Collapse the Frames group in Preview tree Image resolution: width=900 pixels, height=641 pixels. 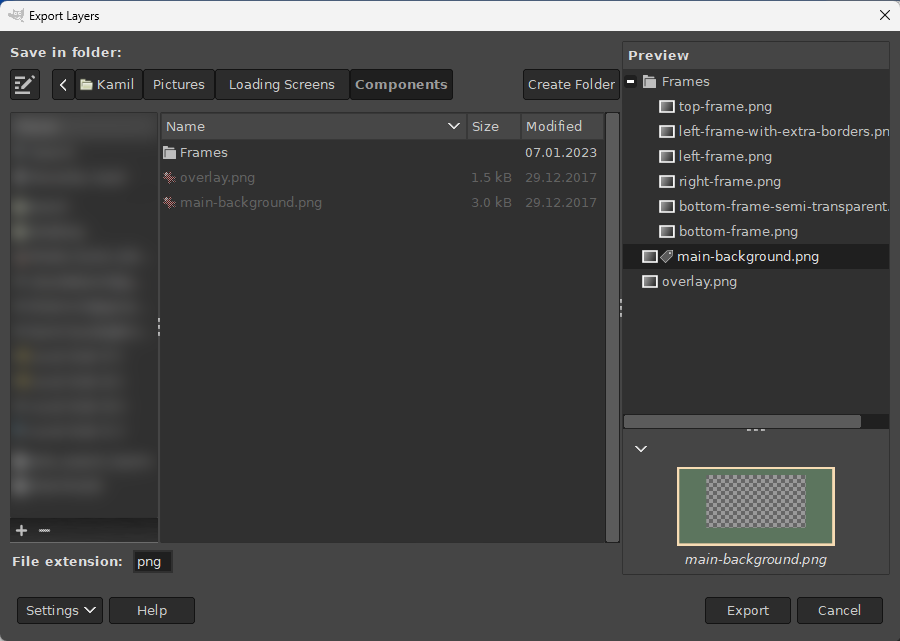[x=631, y=82]
